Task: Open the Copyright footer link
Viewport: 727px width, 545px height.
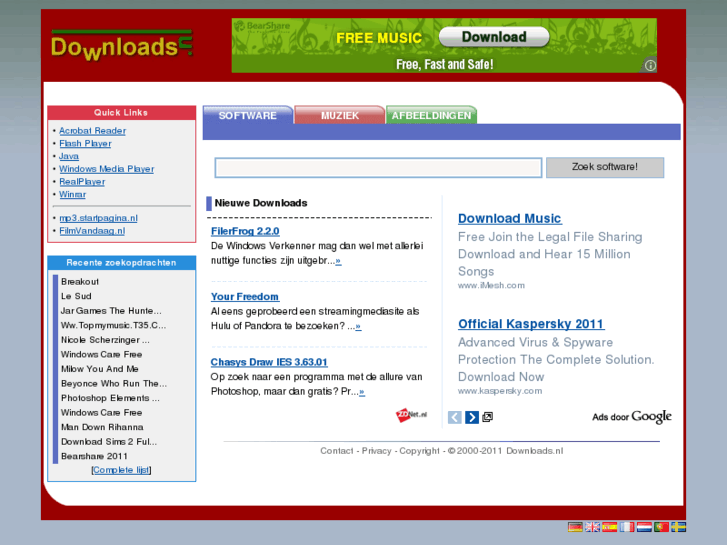Action: [419, 451]
